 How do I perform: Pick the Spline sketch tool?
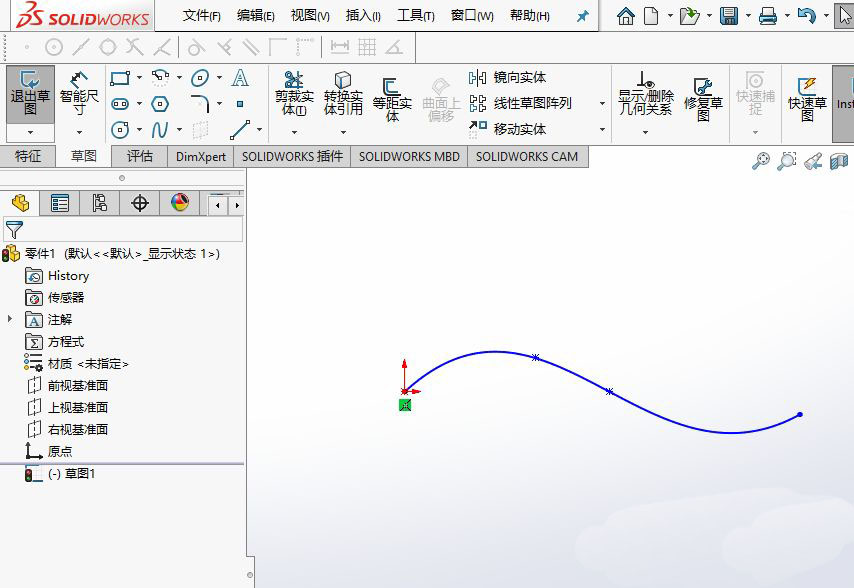(160, 129)
